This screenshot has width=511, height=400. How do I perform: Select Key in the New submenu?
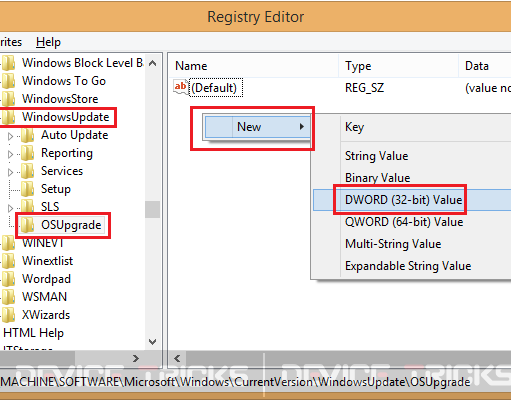pyautogui.click(x=354, y=127)
